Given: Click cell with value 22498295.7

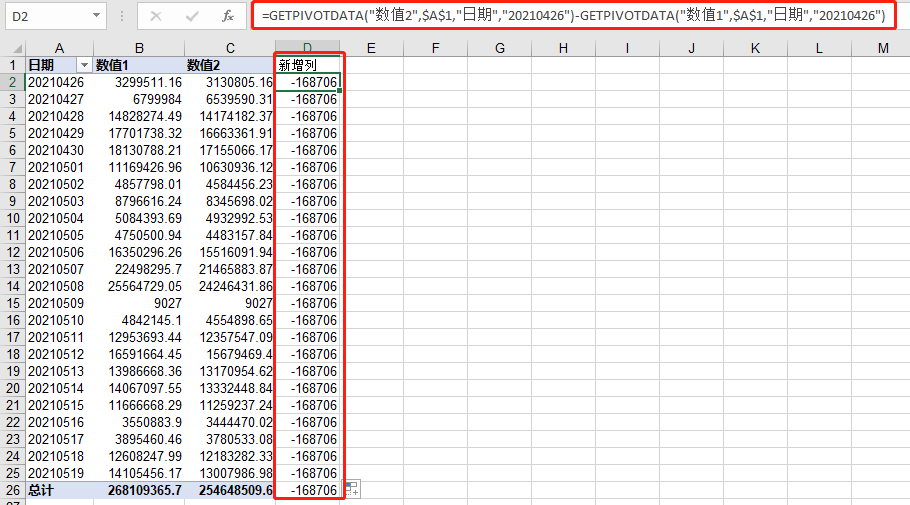Looking at the screenshot, I should (139, 269).
